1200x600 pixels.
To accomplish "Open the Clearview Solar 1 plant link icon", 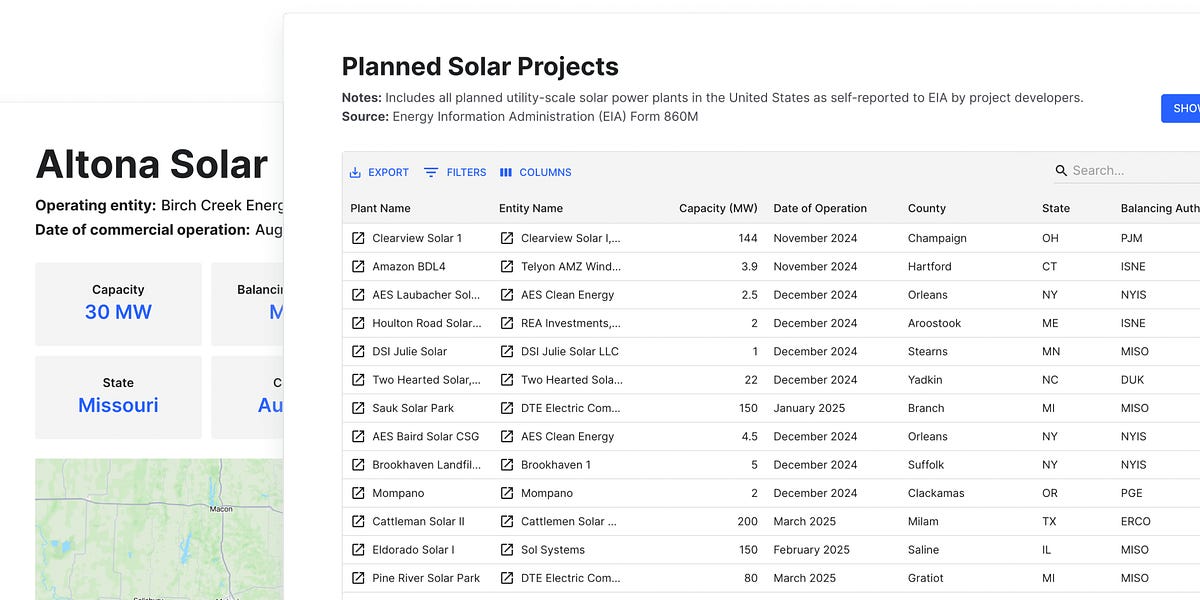I will (x=358, y=238).
